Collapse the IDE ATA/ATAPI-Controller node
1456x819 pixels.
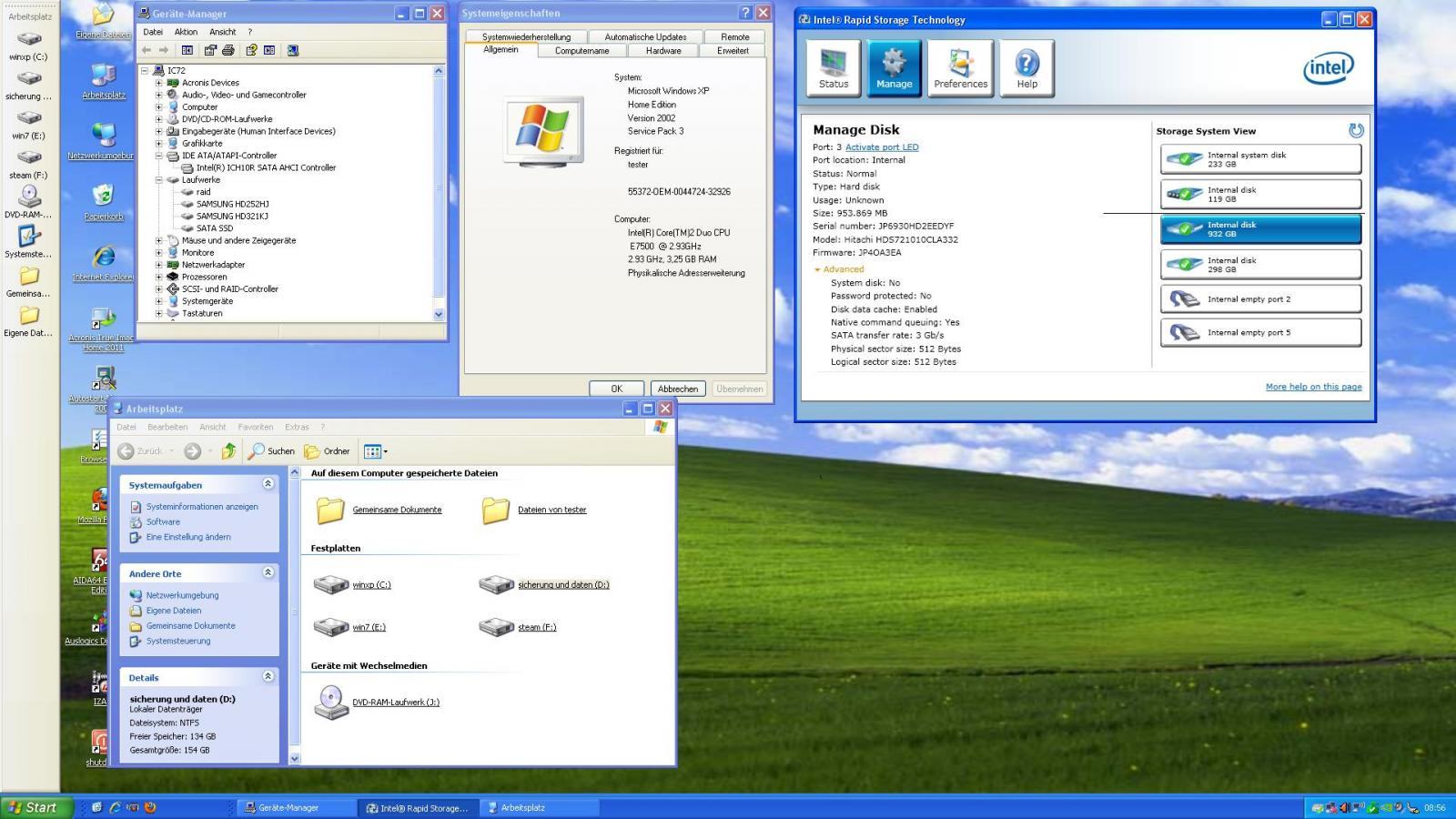(x=158, y=156)
